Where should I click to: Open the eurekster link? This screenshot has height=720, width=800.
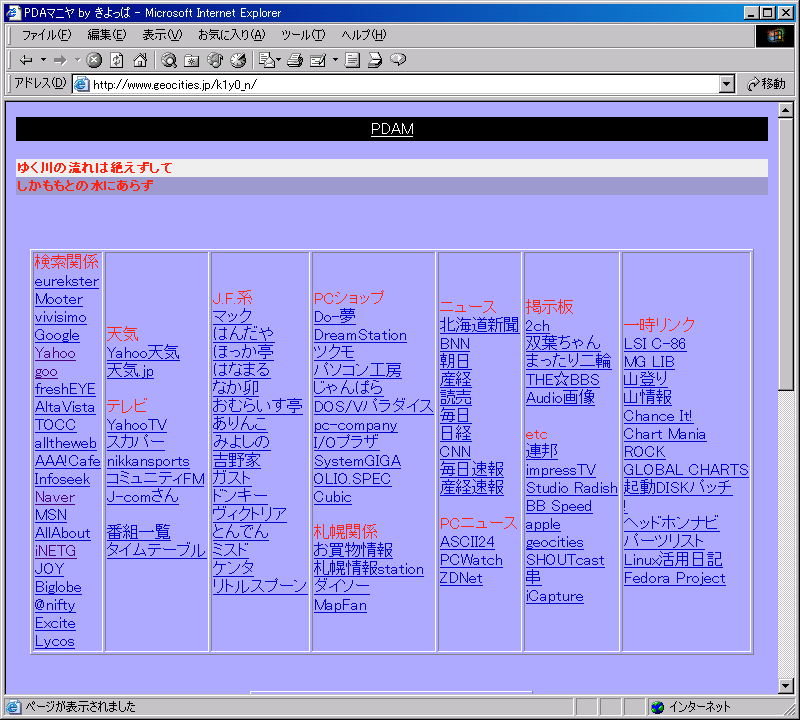(66, 281)
